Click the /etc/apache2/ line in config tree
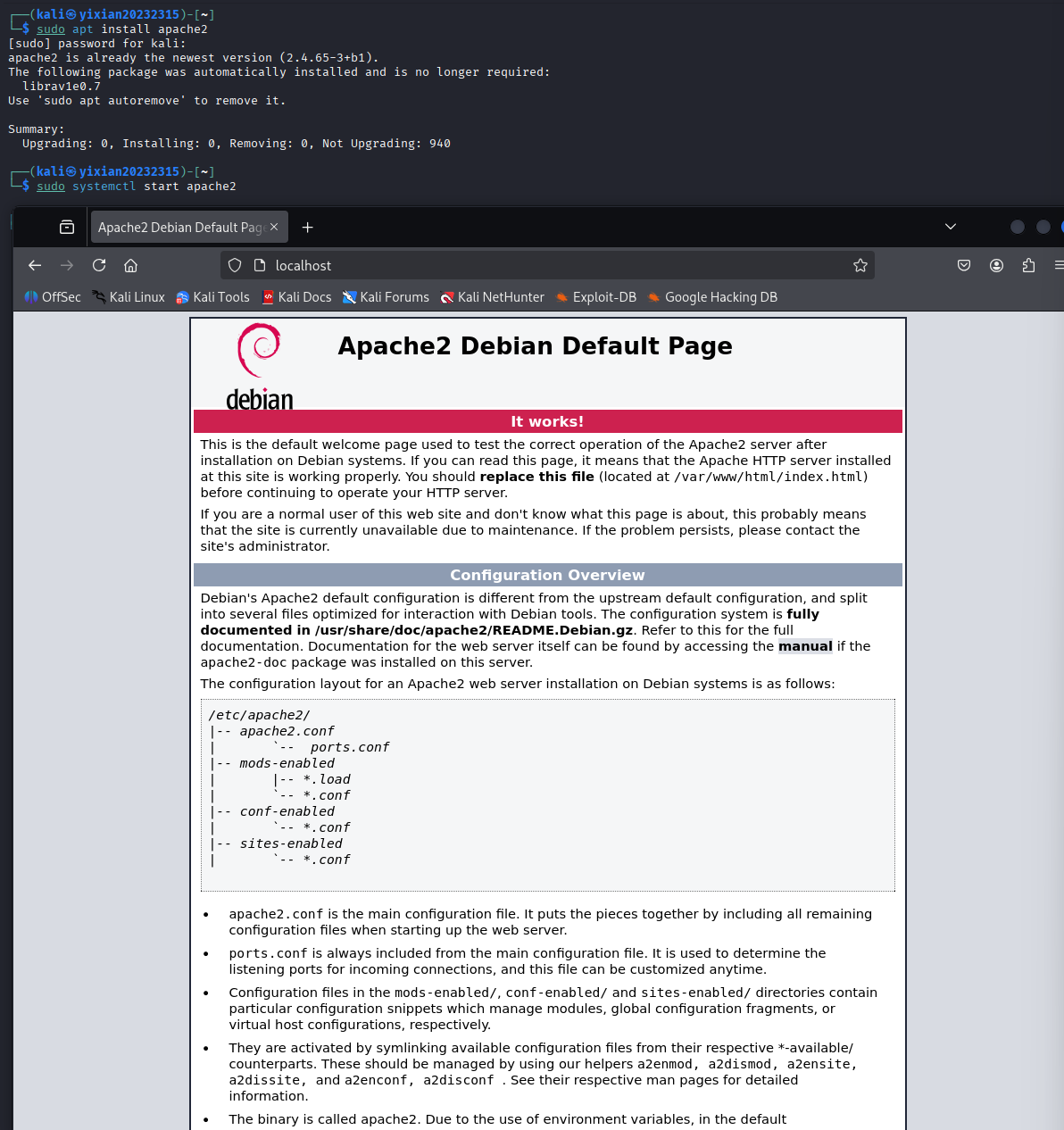This screenshot has height=1130, width=1064. 259,715
